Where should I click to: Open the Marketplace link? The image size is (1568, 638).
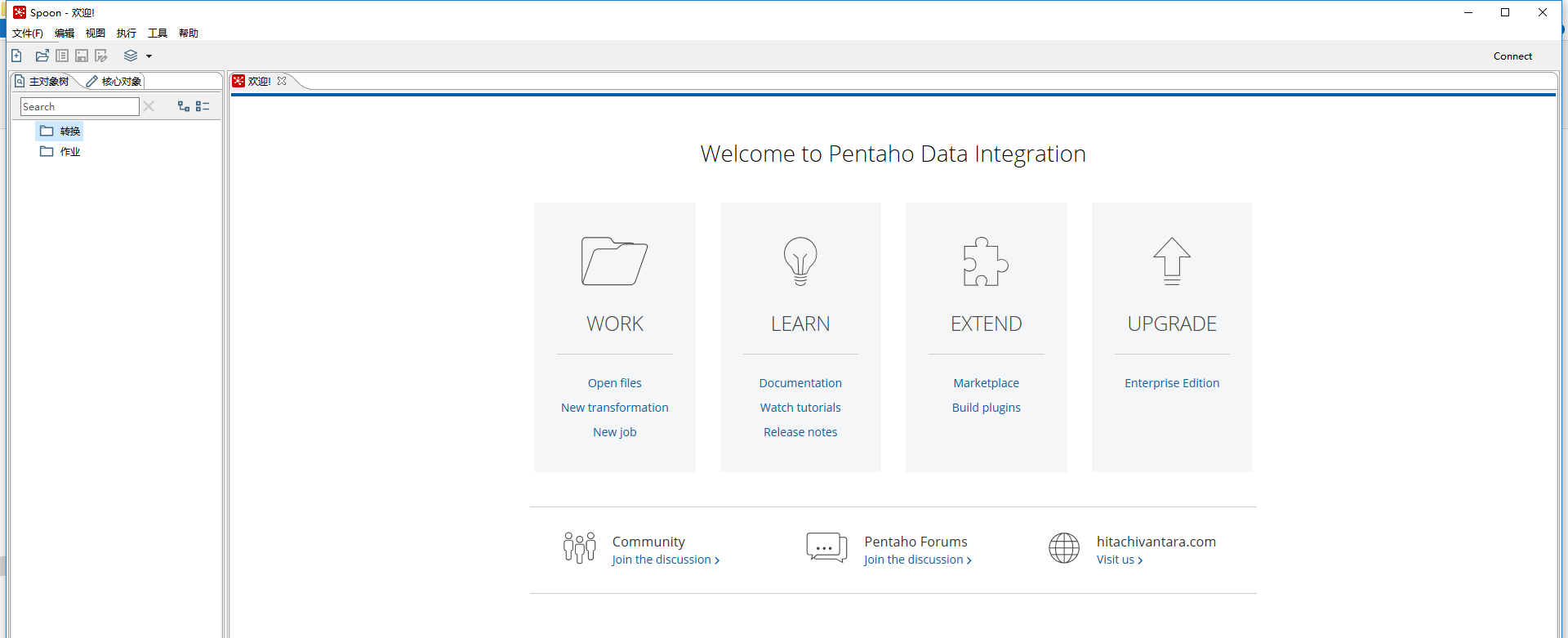pyautogui.click(x=987, y=383)
